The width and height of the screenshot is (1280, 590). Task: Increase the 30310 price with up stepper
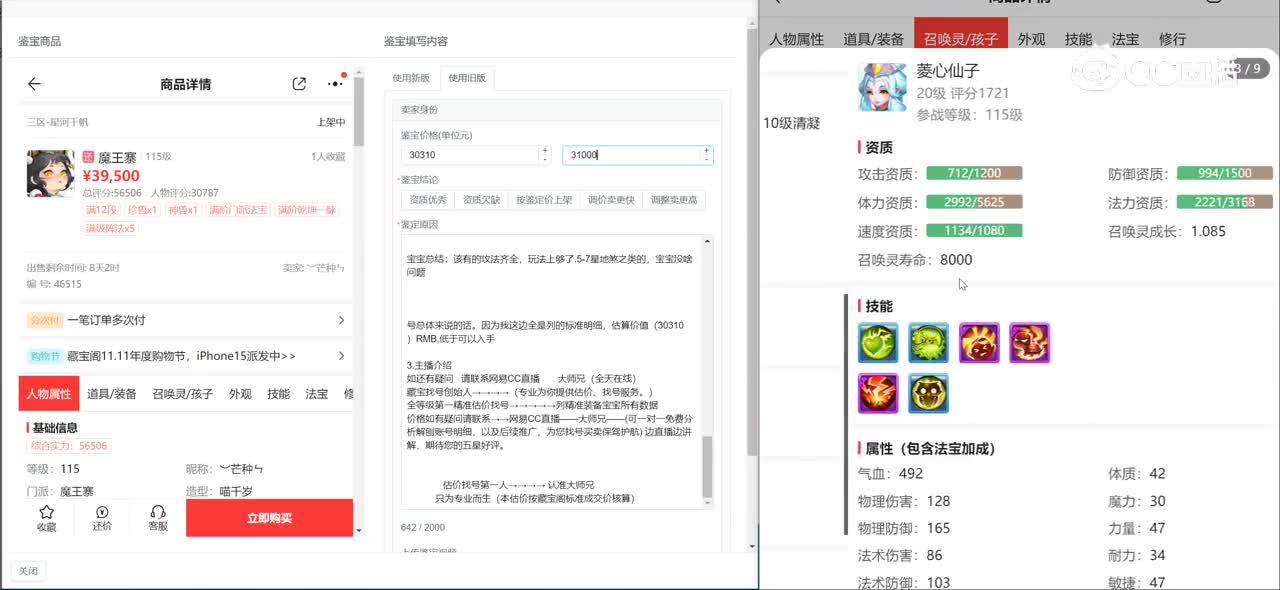click(x=545, y=151)
